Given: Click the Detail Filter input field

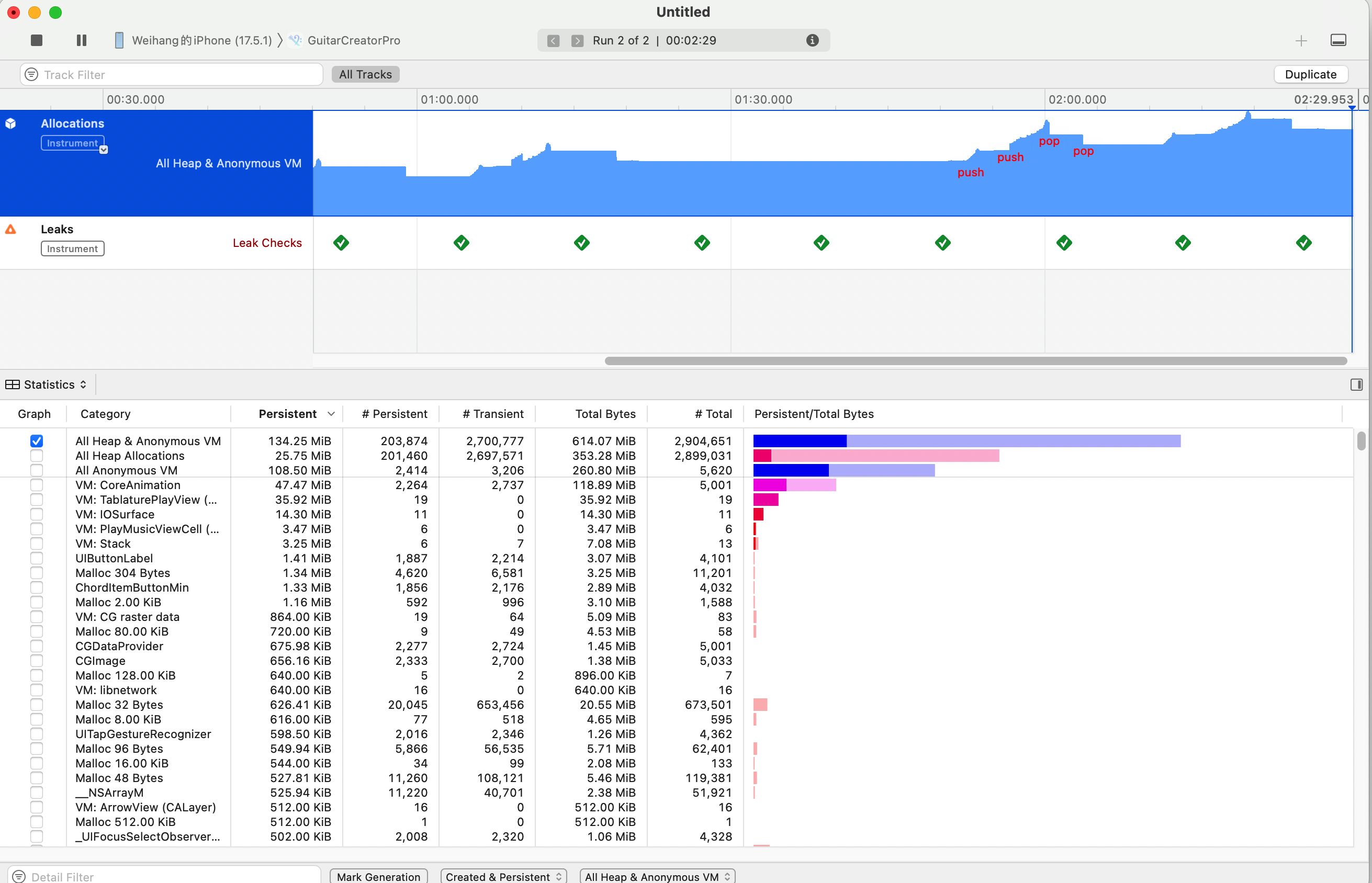Looking at the screenshot, I should [163, 876].
